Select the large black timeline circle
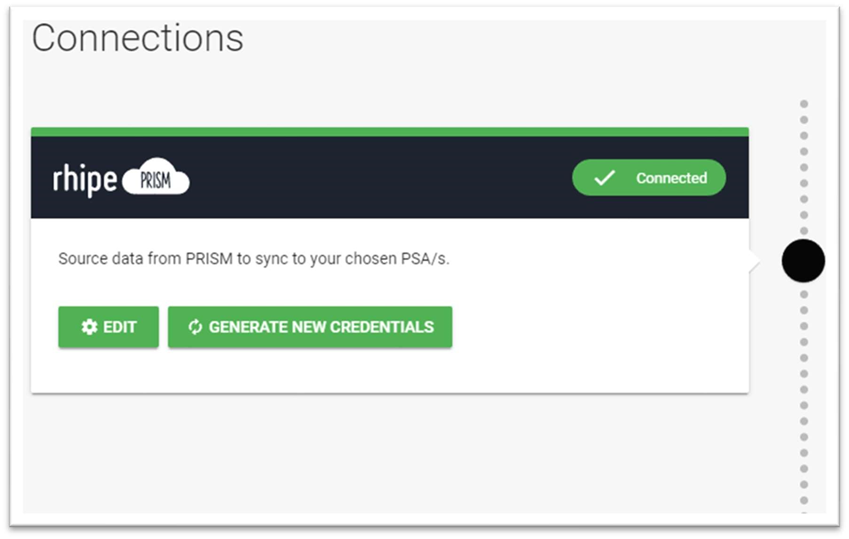 [804, 261]
